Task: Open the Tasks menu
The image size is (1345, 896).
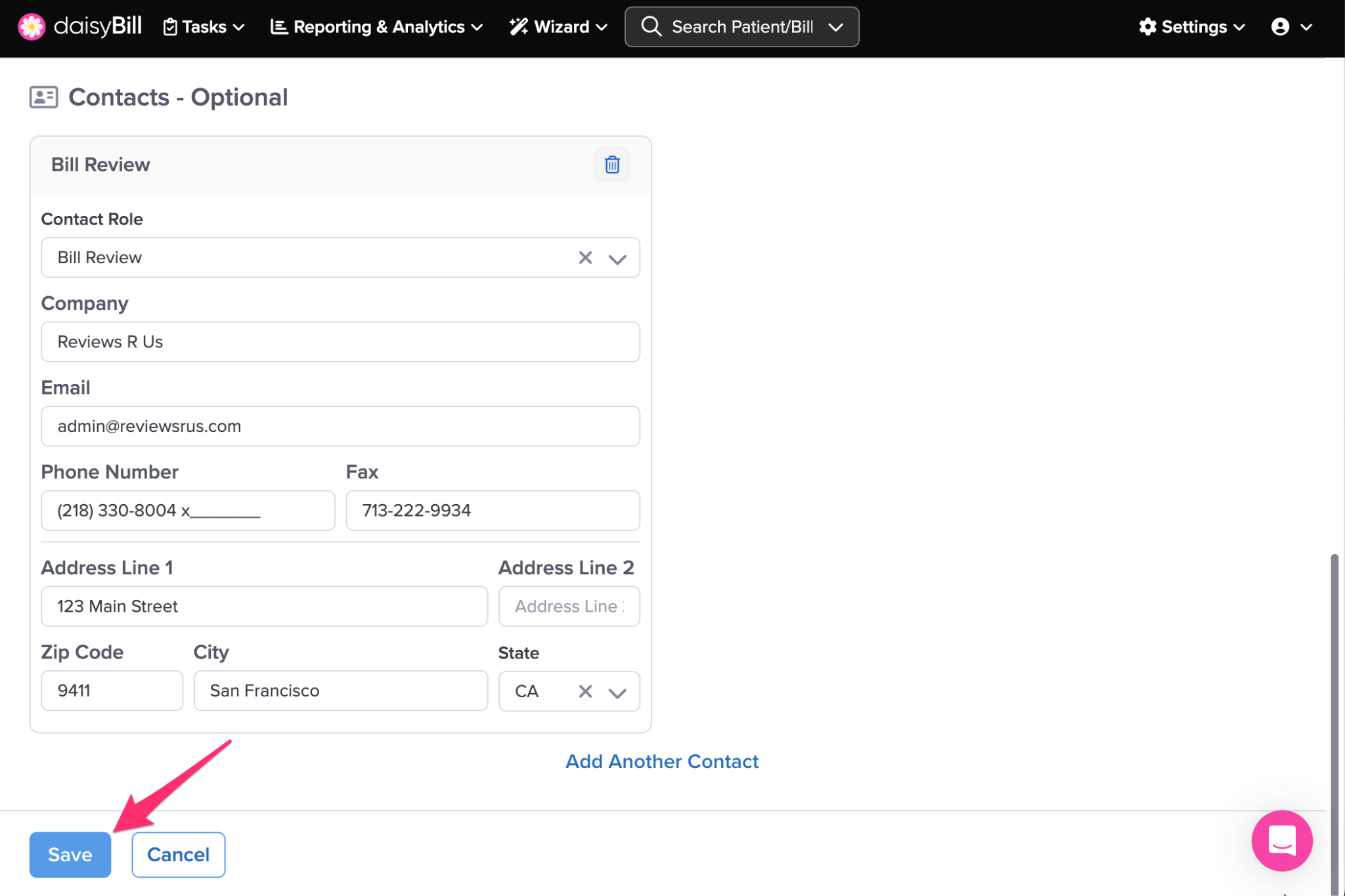Action: tap(204, 27)
